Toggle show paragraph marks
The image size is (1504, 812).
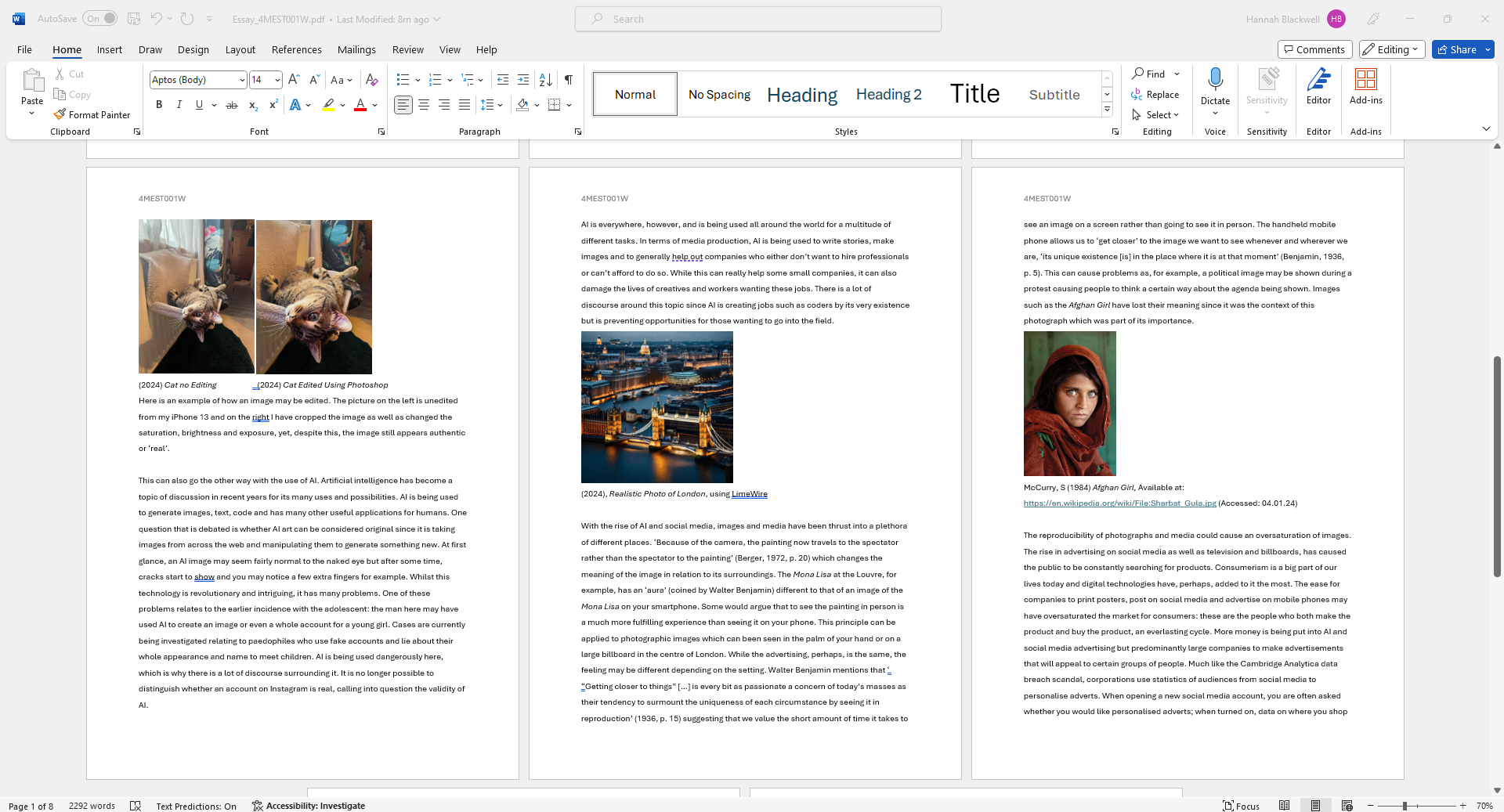(x=569, y=80)
